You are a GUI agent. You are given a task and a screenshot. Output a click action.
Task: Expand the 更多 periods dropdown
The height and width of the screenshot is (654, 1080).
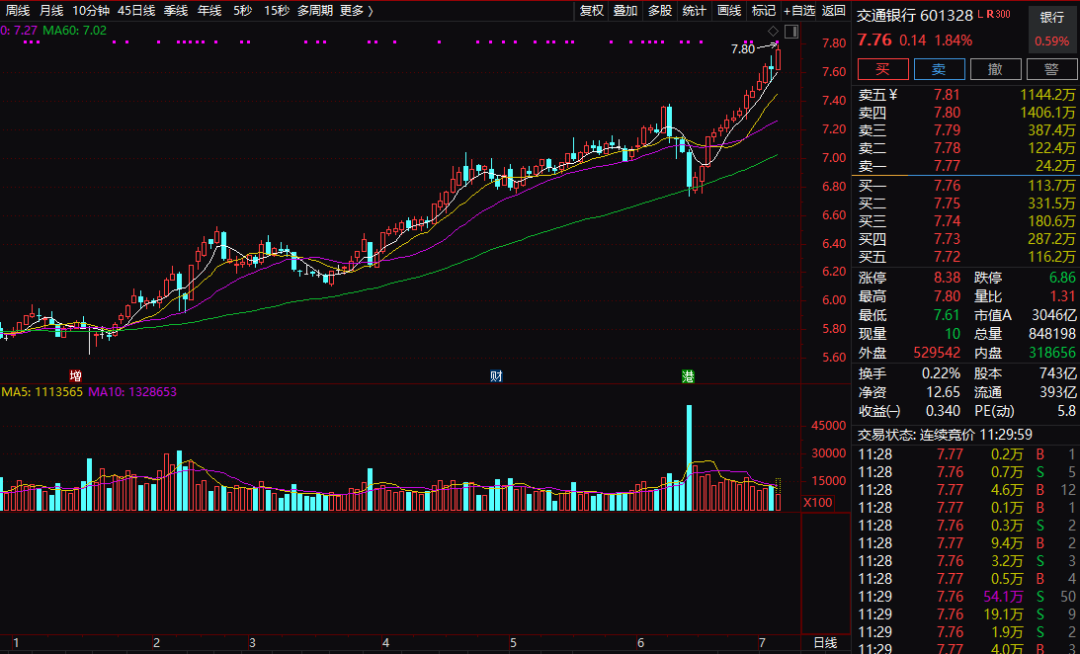tap(356, 11)
